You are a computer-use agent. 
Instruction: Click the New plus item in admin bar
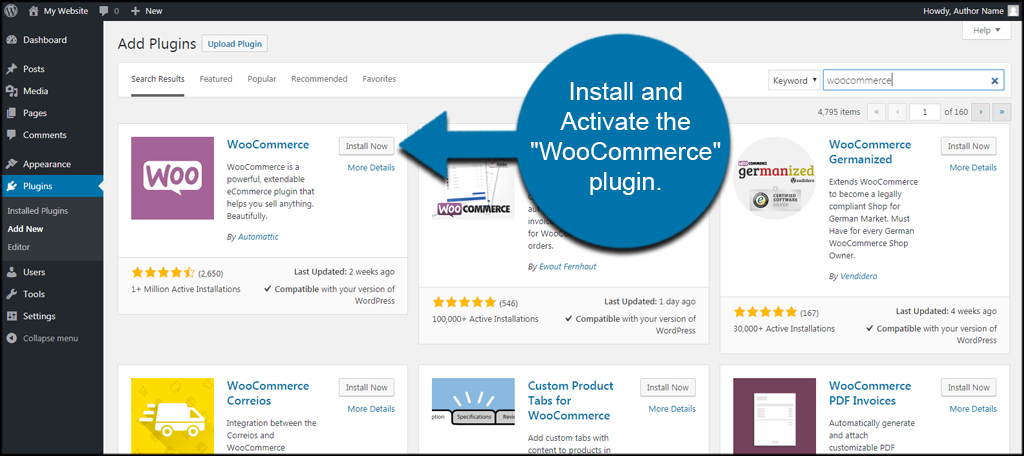(x=146, y=10)
